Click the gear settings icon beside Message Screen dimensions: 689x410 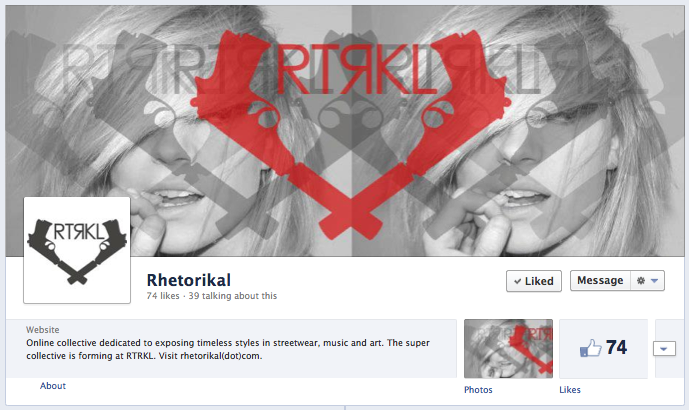(x=641, y=280)
